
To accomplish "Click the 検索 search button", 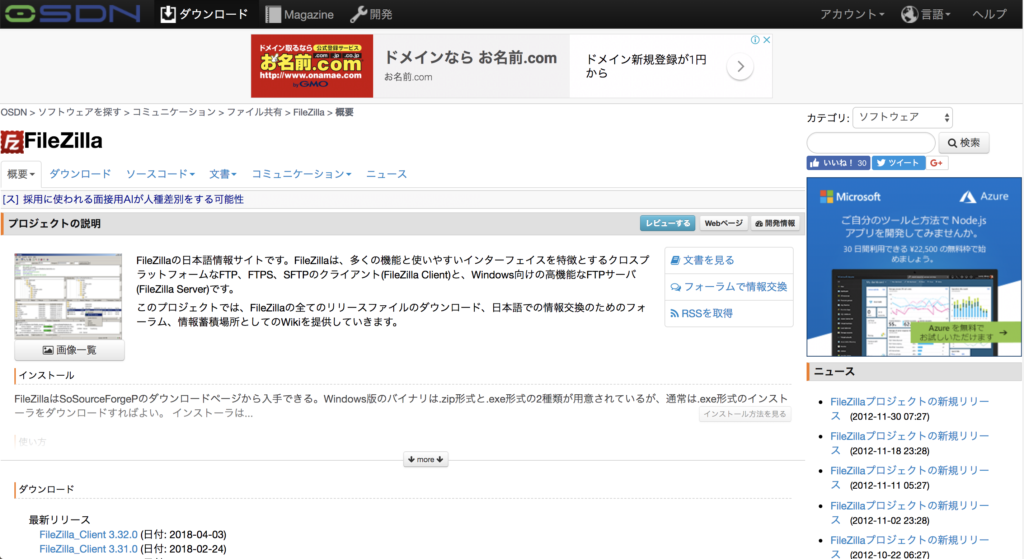I will [x=964, y=143].
